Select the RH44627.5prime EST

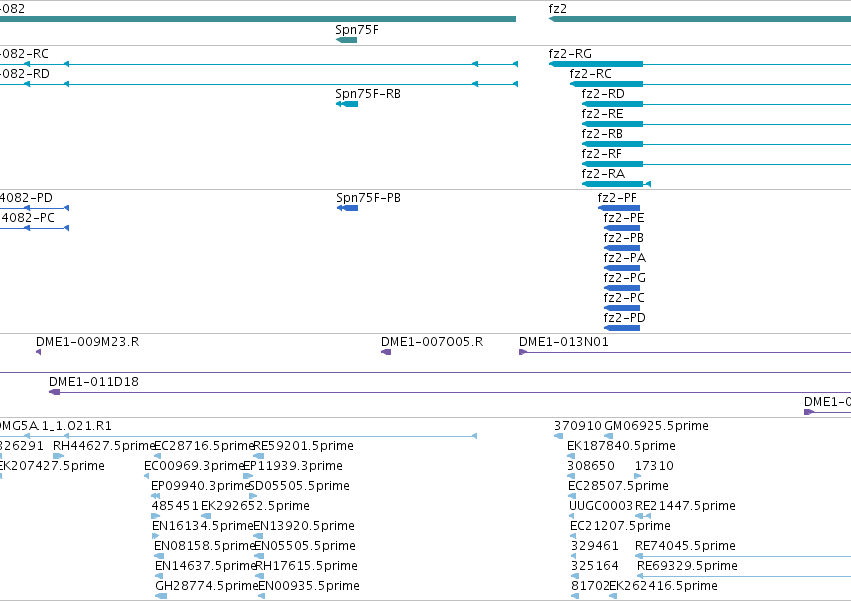[x=58, y=456]
